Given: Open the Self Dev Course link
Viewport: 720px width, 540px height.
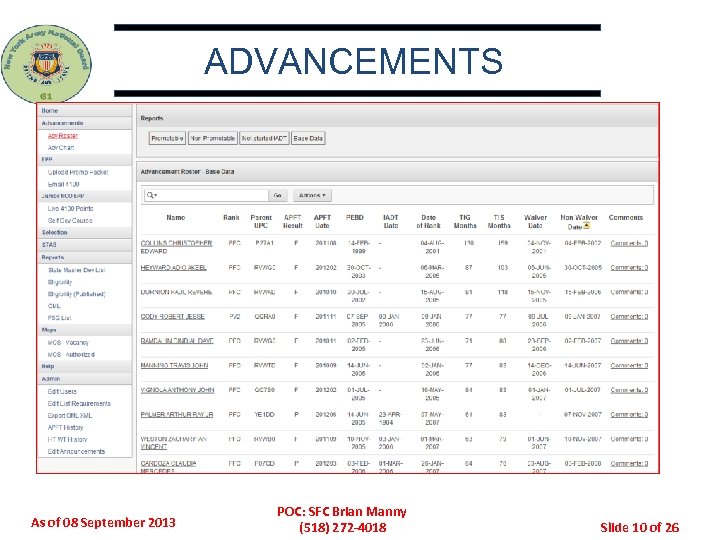Looking at the screenshot, I should coord(70,220).
